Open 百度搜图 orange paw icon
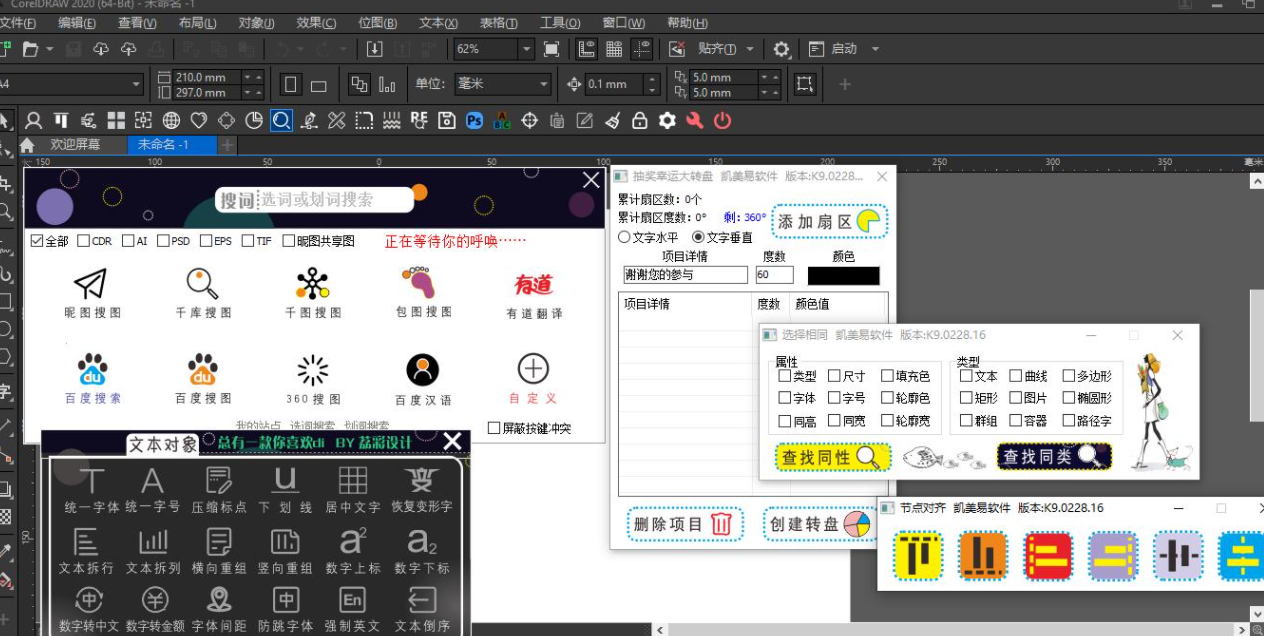The height and width of the screenshot is (636, 1264). pyautogui.click(x=203, y=369)
